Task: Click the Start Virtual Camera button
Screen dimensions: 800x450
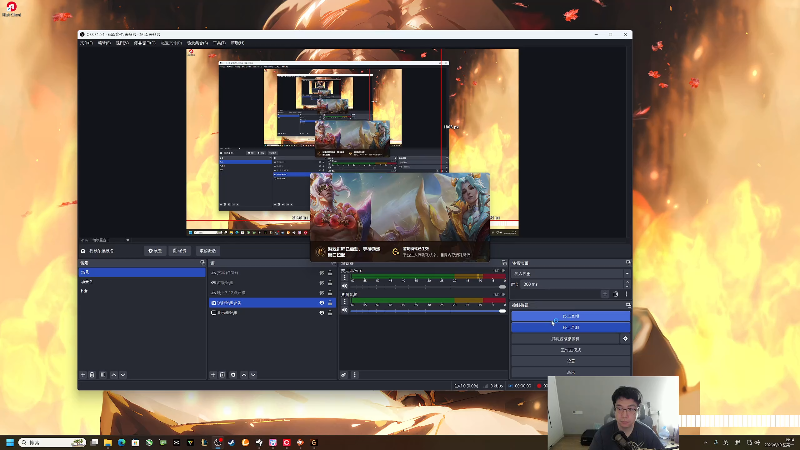Action: (x=565, y=339)
